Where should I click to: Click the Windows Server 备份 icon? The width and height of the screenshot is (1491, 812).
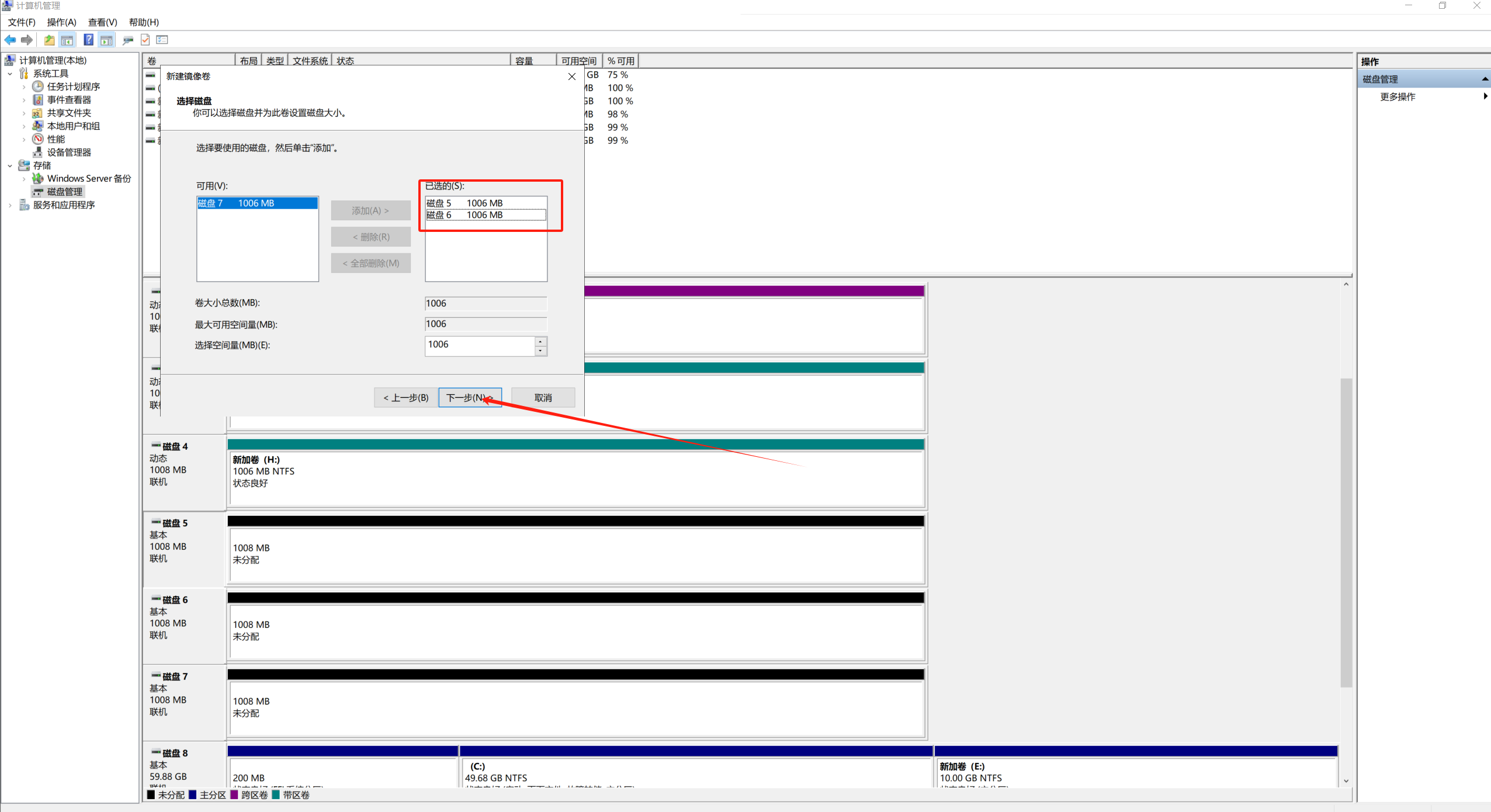(38, 179)
